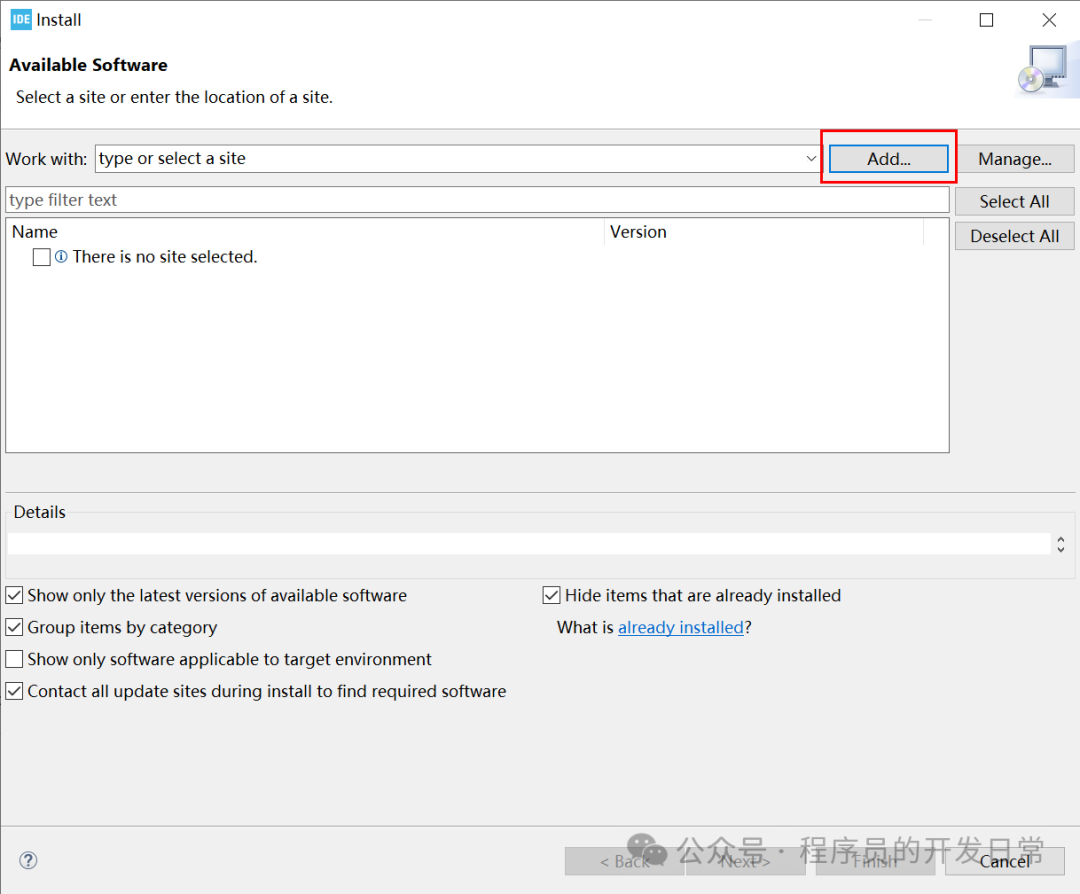This screenshot has width=1080, height=894.
Task: Open the help question mark icon
Action: (28, 860)
